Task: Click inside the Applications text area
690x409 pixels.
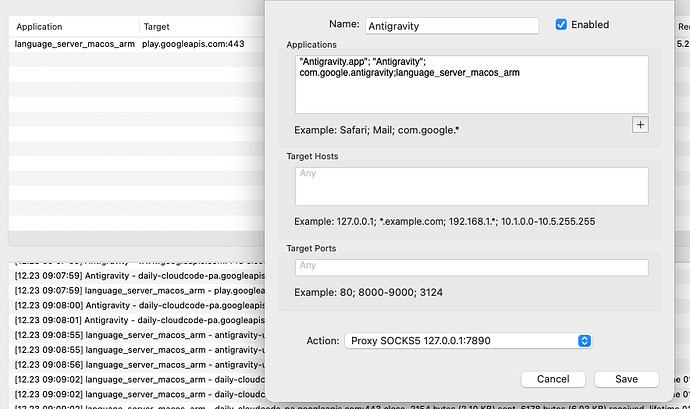Action: tap(472, 85)
